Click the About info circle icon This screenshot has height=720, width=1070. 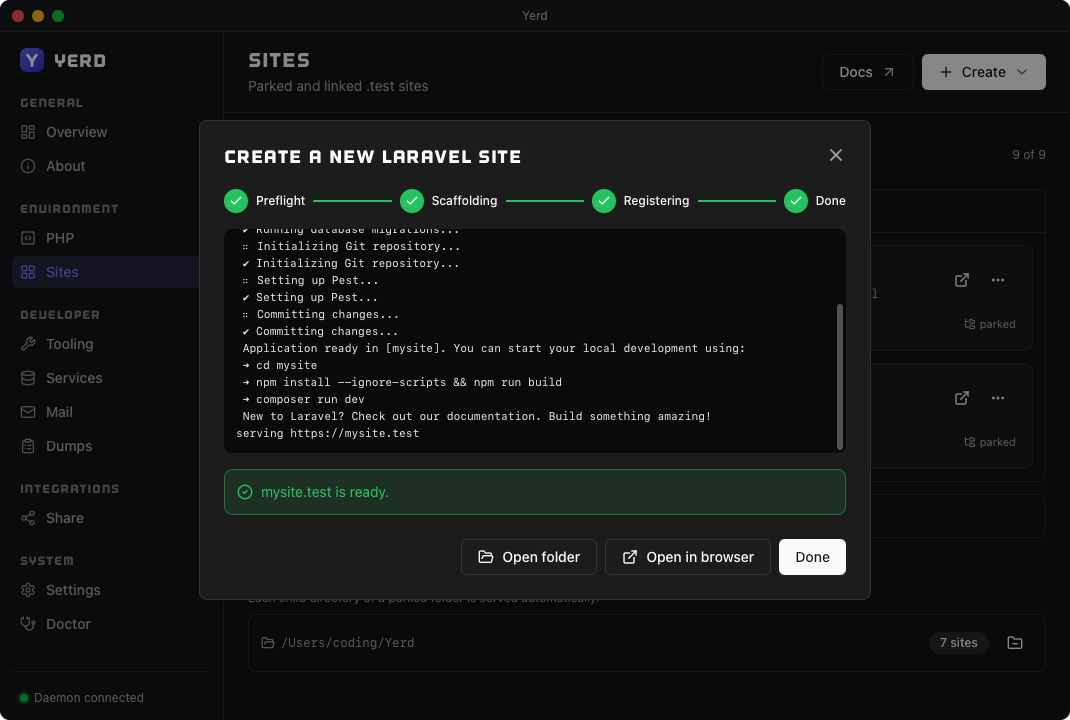click(28, 166)
